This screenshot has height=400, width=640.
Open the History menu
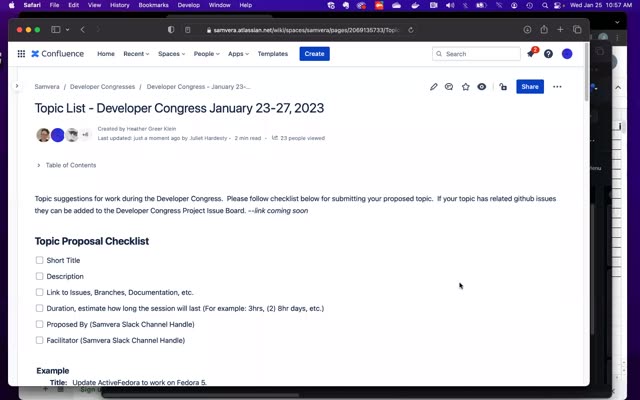119,5
